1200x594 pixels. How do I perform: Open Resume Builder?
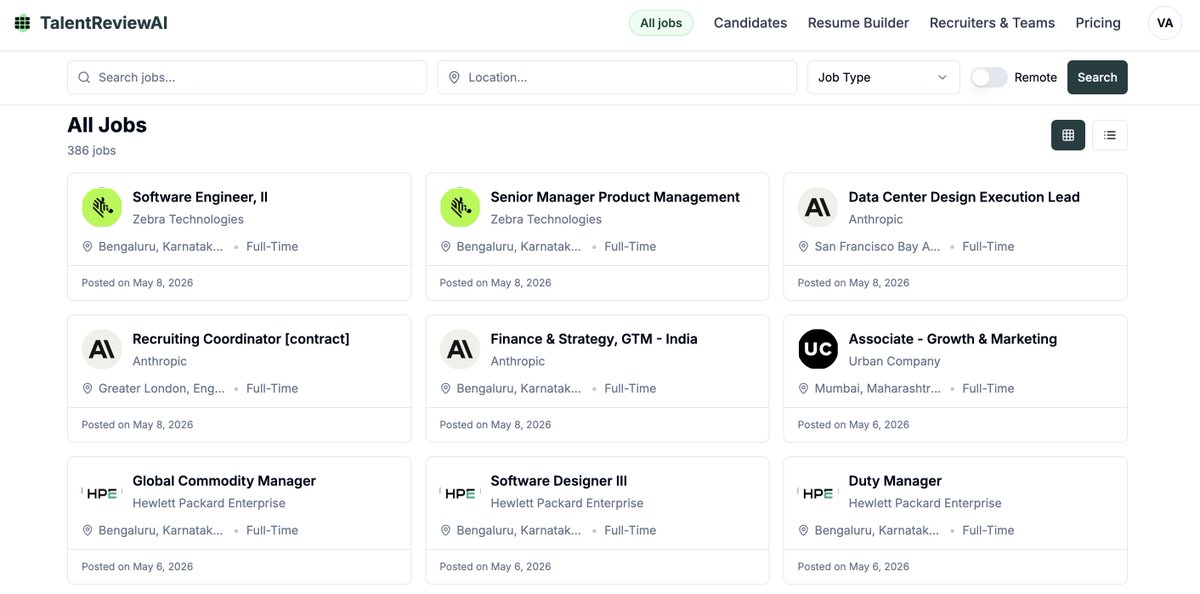pyautogui.click(x=858, y=23)
